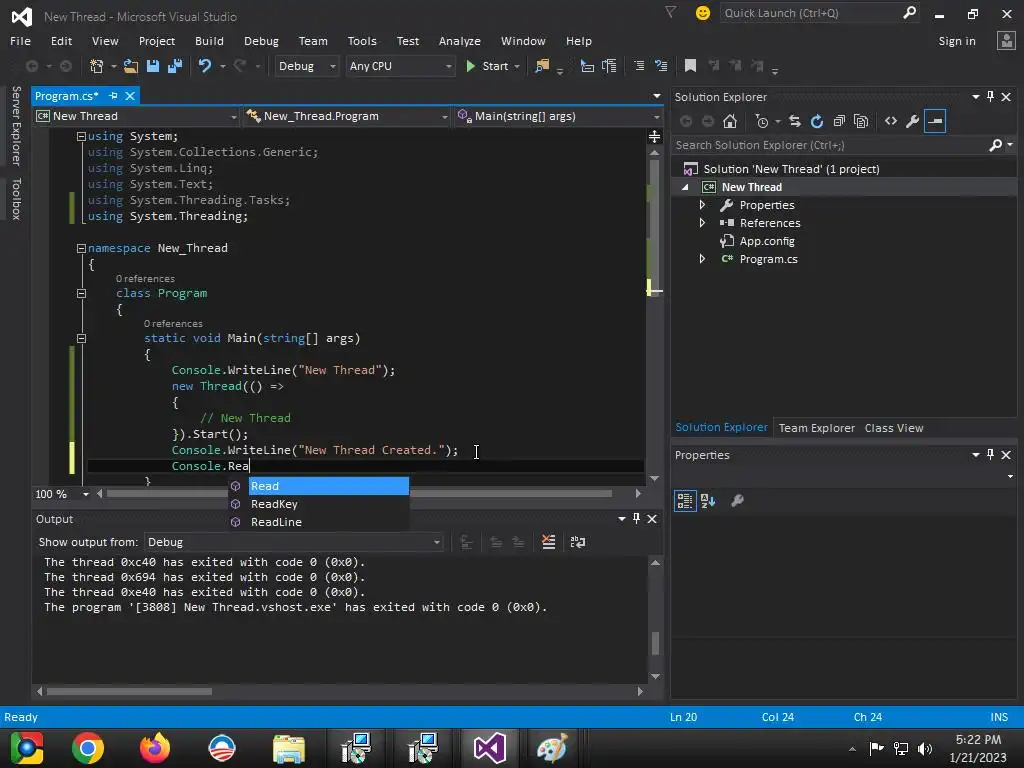Click the View Code icon in Solution Explorer
Screen dimensions: 1024x768
(x=891, y=121)
